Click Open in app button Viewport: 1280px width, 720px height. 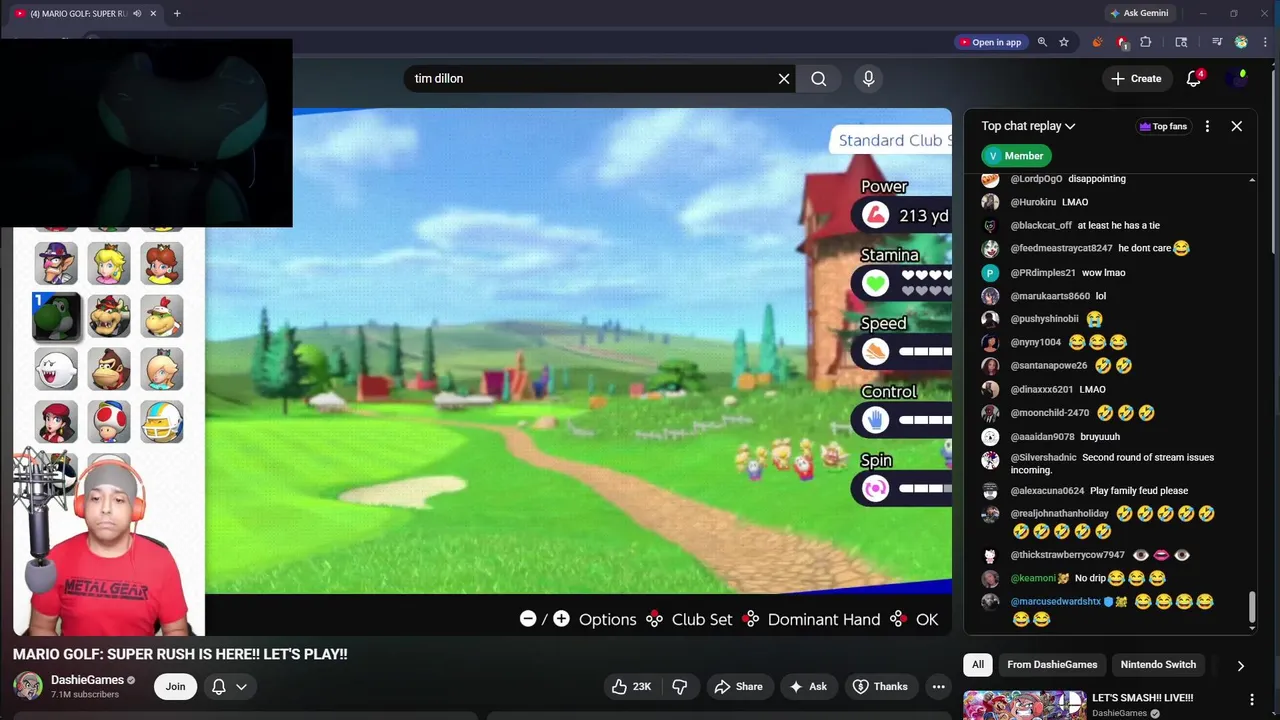[990, 42]
